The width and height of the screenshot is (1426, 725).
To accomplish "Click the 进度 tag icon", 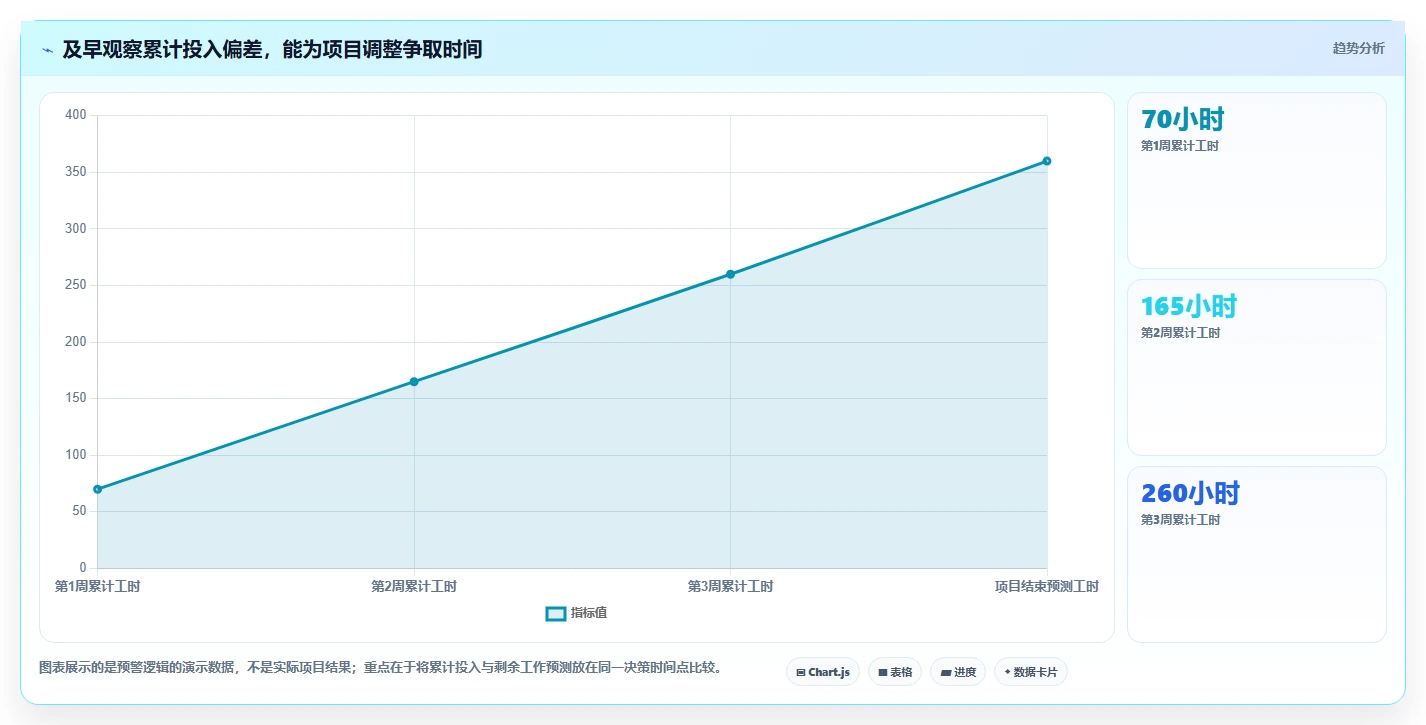I will click(946, 673).
